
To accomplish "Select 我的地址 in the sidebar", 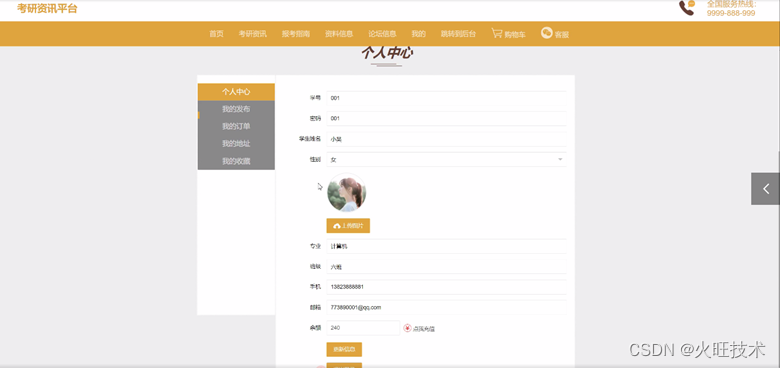I will tap(236, 144).
